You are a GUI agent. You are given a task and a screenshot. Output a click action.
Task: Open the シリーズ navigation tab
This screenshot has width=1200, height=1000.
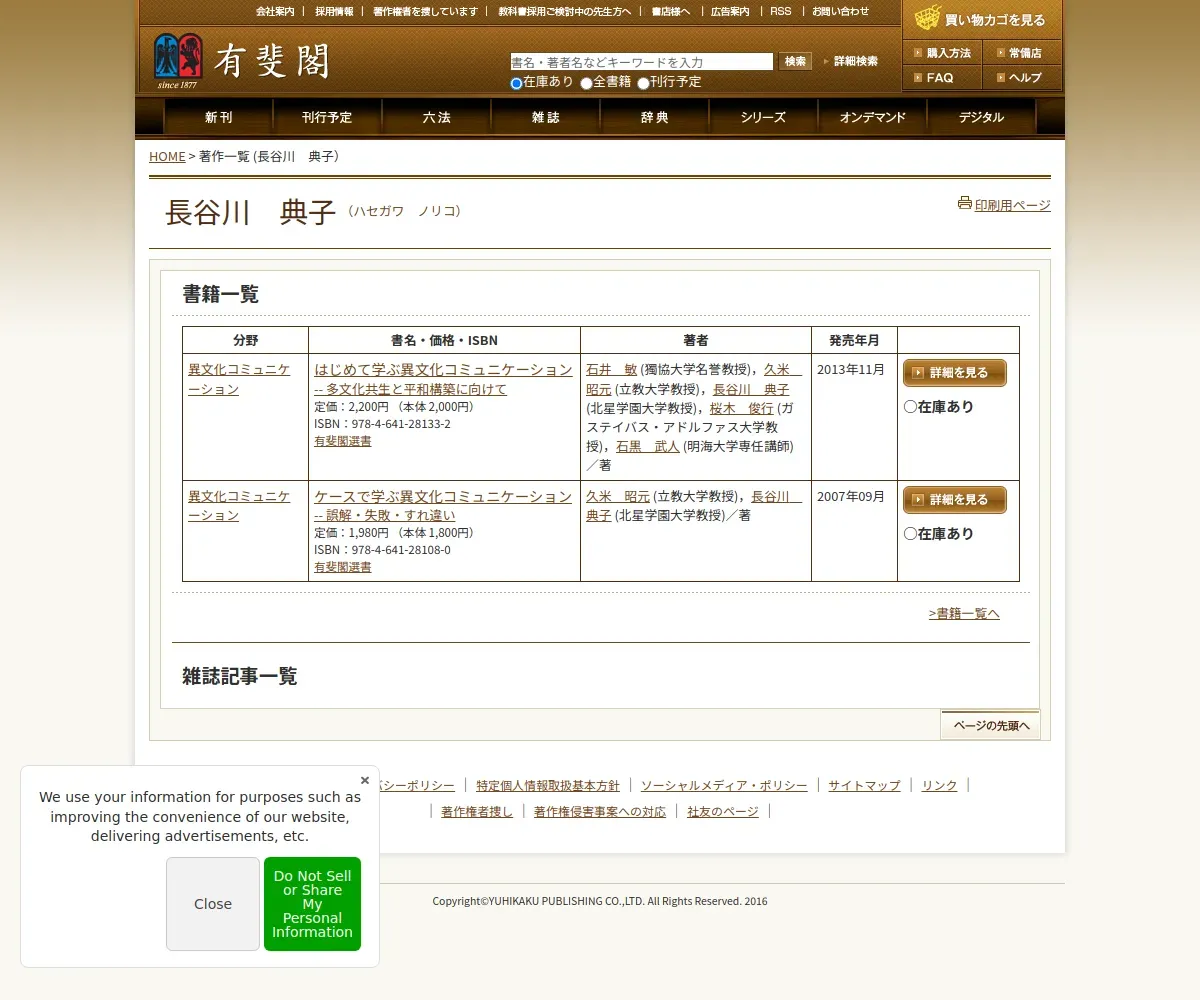(x=763, y=117)
